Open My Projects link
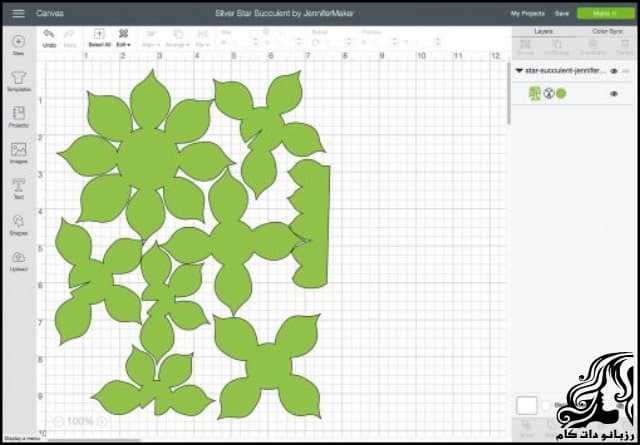640x445 pixels. pyautogui.click(x=527, y=13)
